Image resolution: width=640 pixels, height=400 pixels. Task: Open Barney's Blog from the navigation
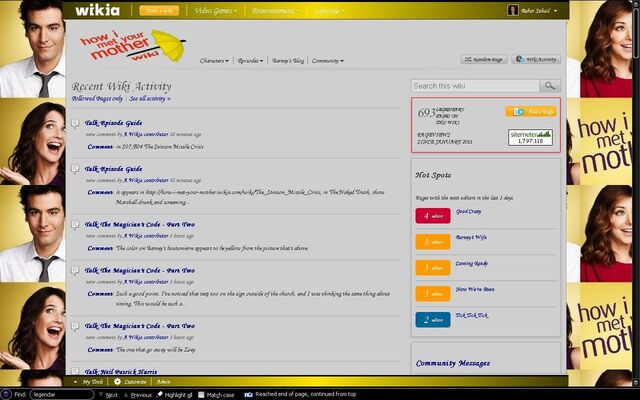[288, 61]
